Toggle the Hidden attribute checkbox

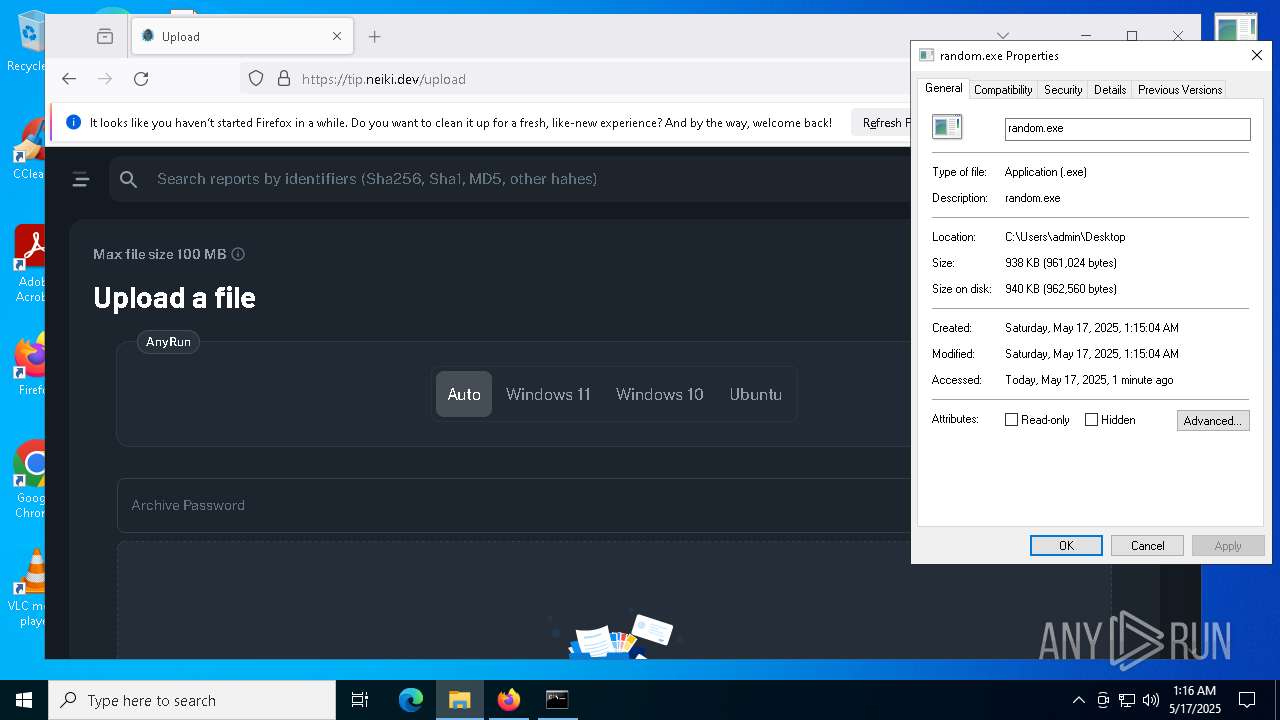tap(1091, 420)
